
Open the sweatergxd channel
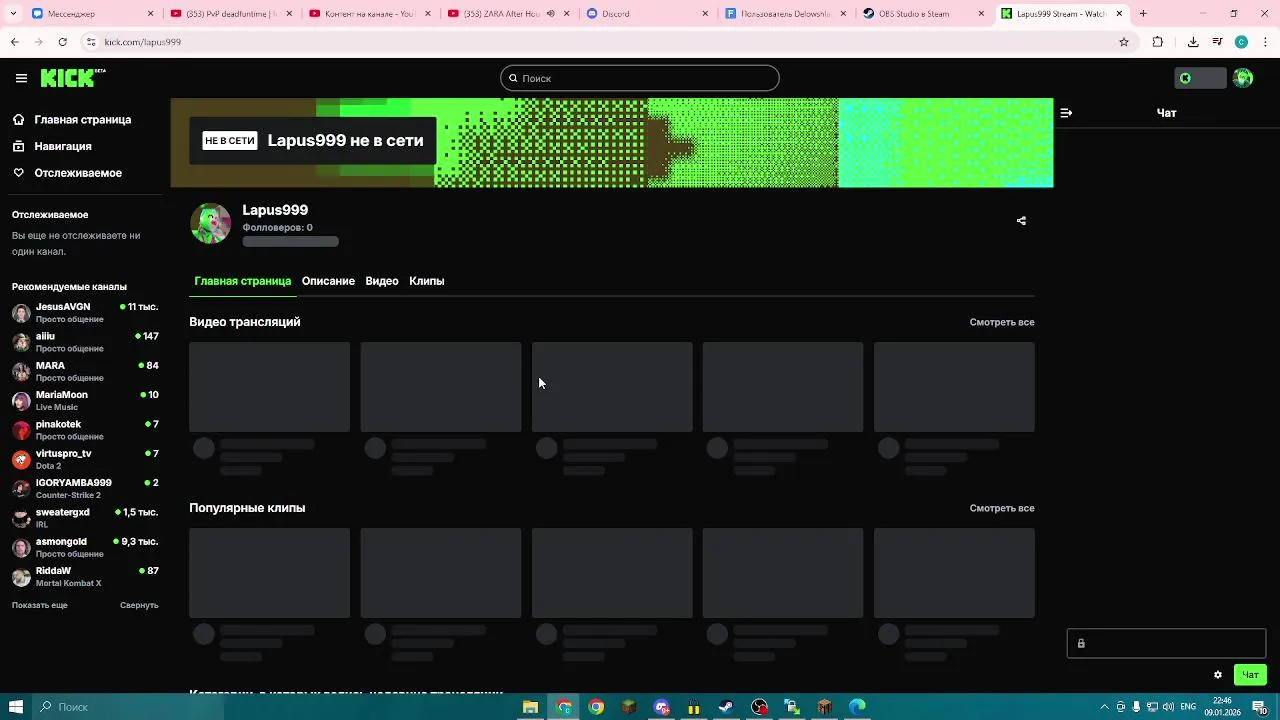point(85,518)
